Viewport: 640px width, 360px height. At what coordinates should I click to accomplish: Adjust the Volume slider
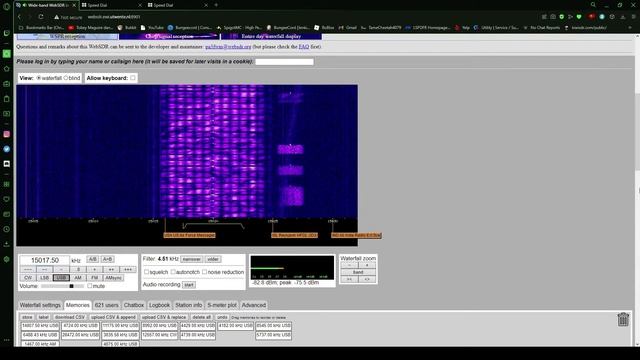click(x=62, y=286)
